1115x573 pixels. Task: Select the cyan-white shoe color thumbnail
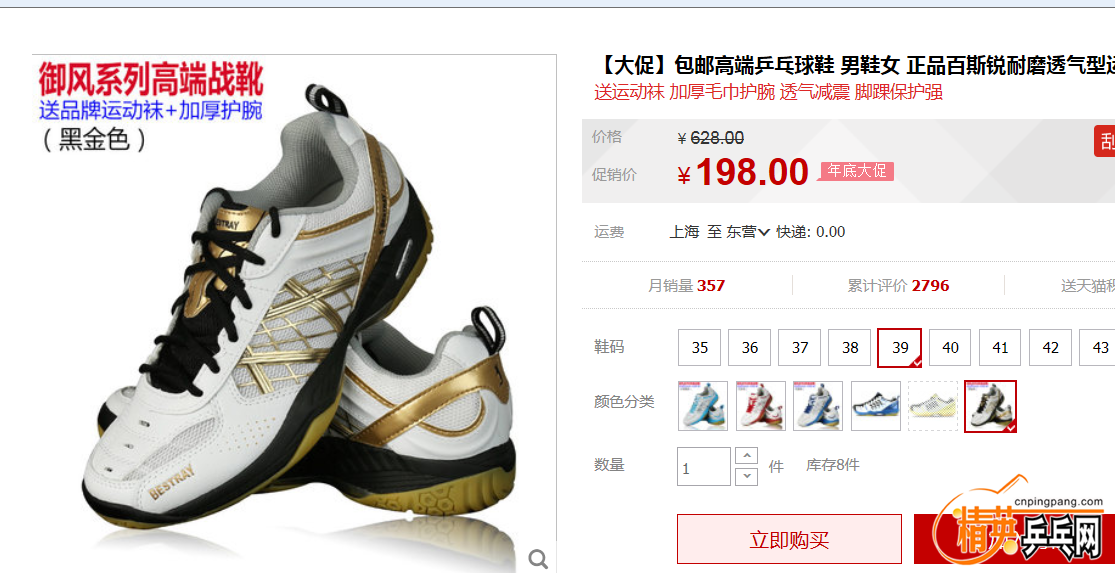[703, 406]
